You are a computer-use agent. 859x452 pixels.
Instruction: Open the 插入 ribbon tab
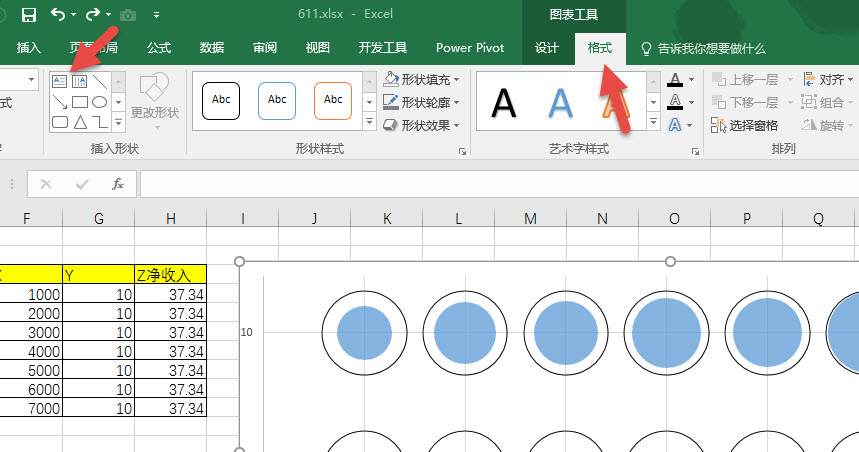[x=28, y=48]
